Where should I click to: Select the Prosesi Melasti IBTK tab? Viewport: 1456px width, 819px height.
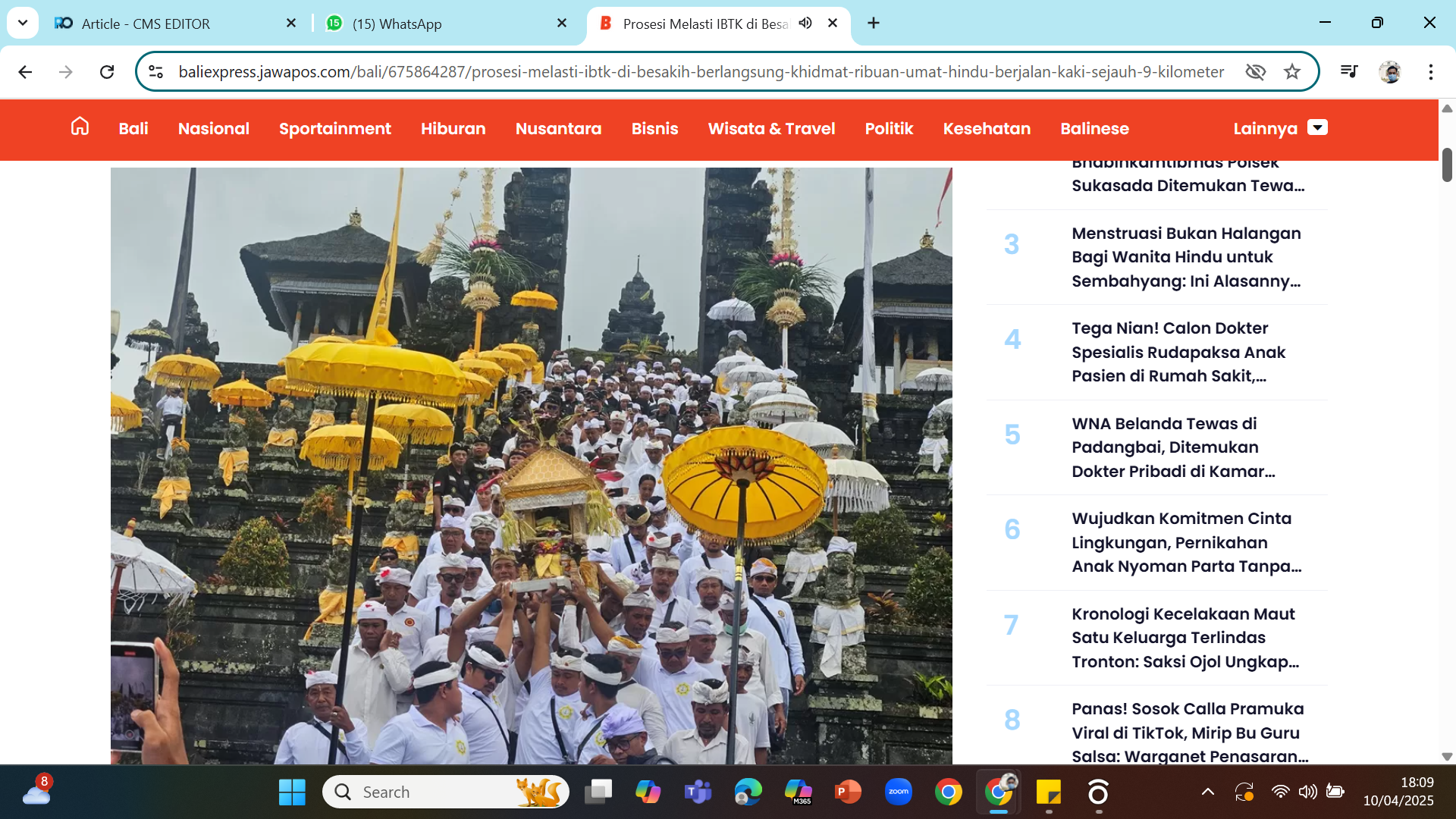[705, 24]
